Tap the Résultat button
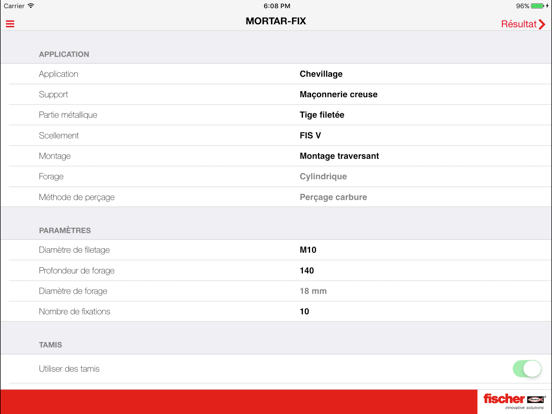552x414 pixels. point(523,24)
